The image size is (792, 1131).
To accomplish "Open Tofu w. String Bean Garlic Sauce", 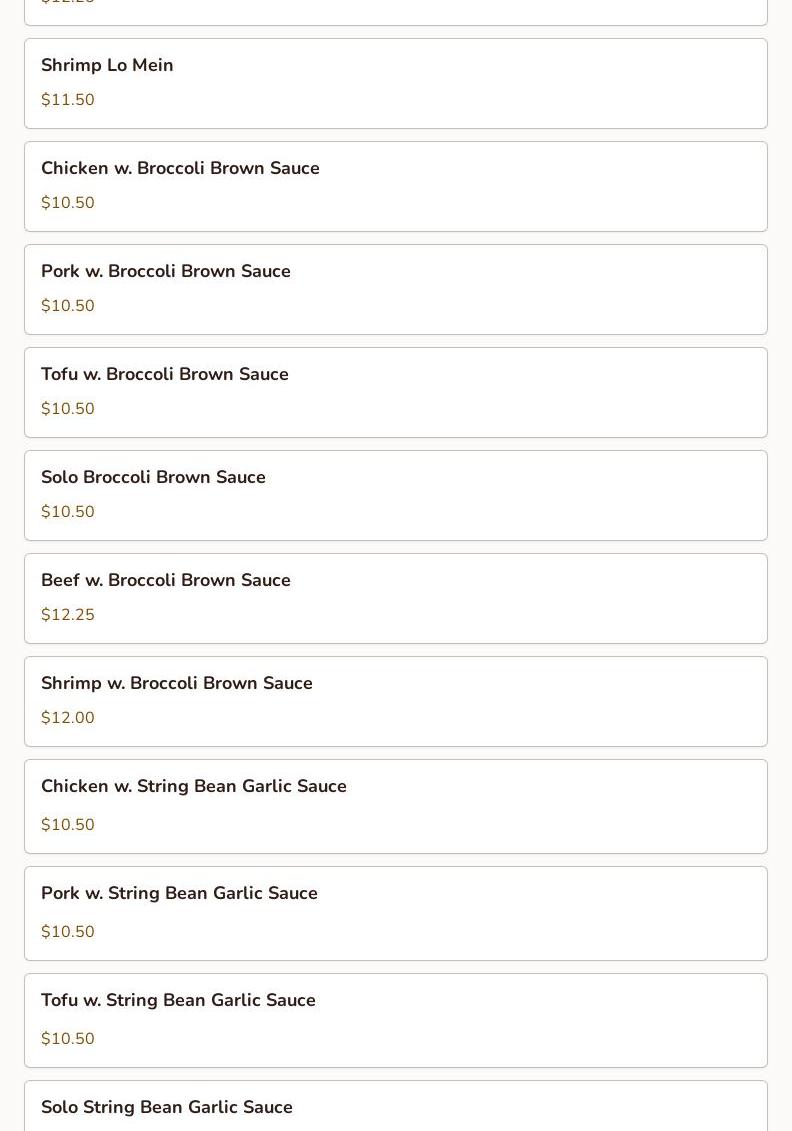I will click(x=178, y=1001).
